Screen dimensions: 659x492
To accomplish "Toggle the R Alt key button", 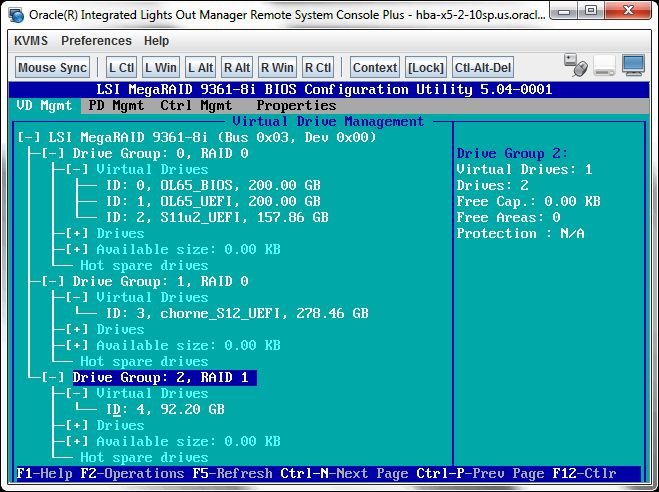I will coord(237,68).
